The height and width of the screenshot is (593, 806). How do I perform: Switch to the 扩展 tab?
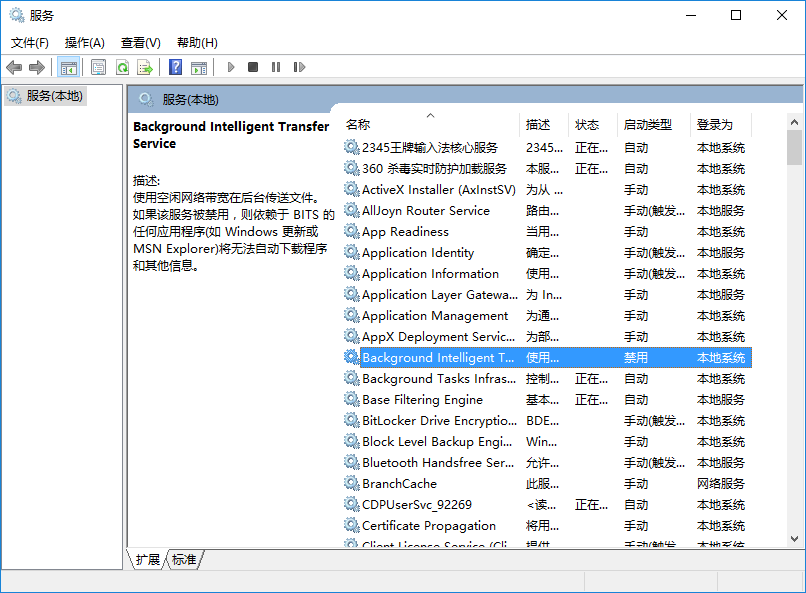(148, 560)
